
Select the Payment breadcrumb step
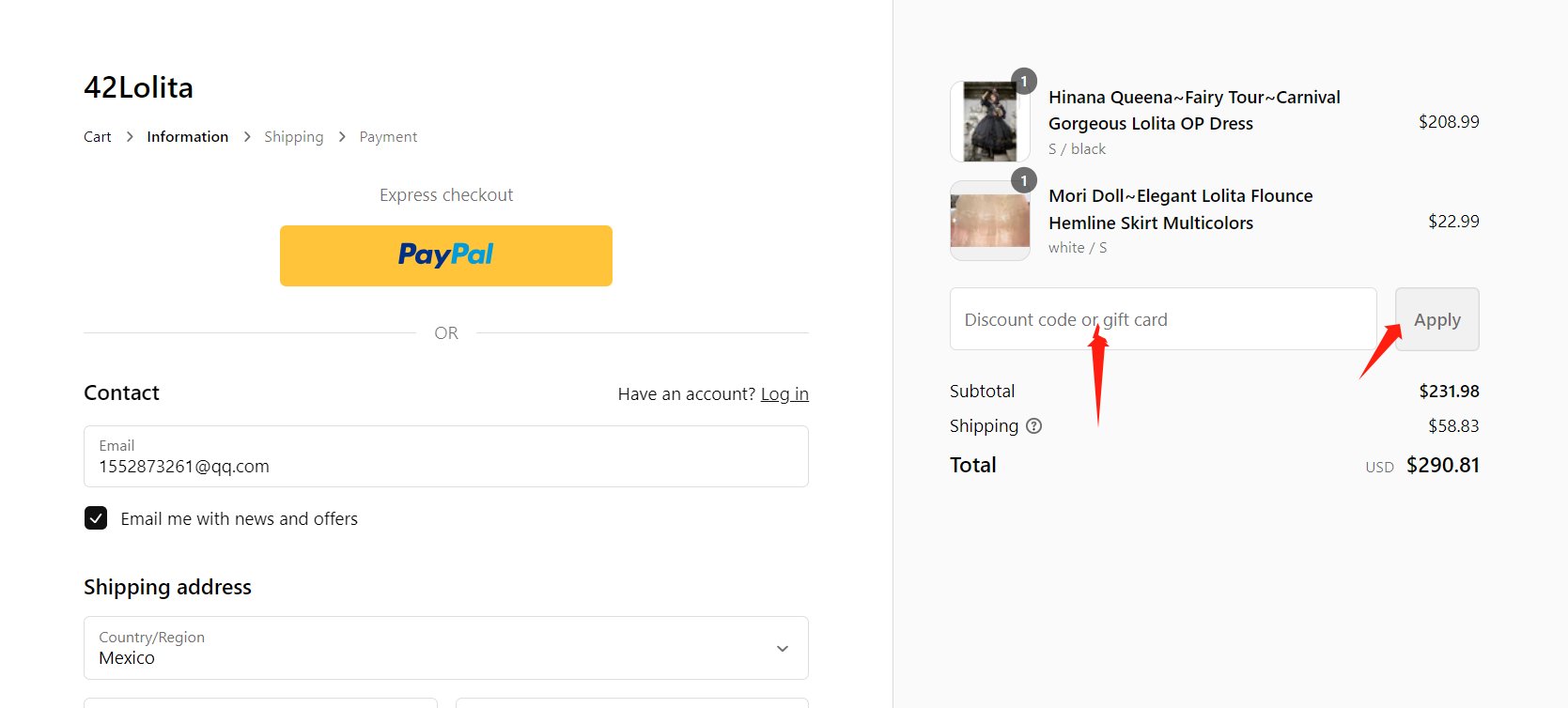[x=388, y=137]
